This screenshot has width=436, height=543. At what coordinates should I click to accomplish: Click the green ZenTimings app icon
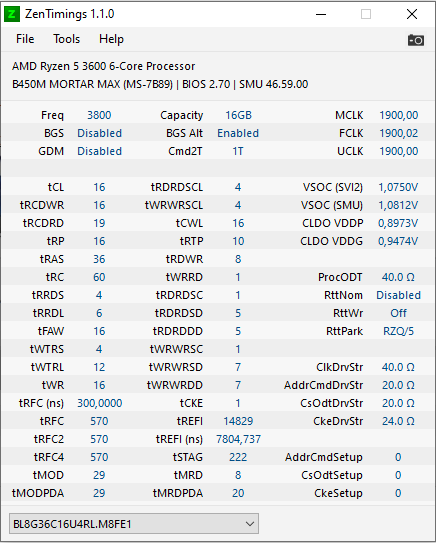[12, 14]
